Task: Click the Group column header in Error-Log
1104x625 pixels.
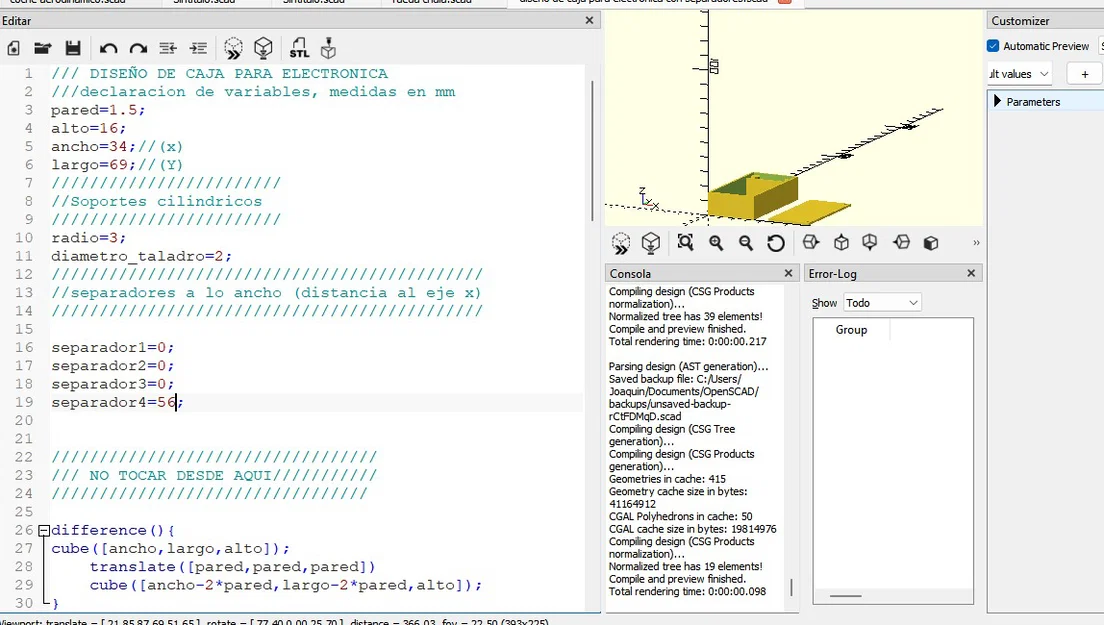Action: [851, 329]
